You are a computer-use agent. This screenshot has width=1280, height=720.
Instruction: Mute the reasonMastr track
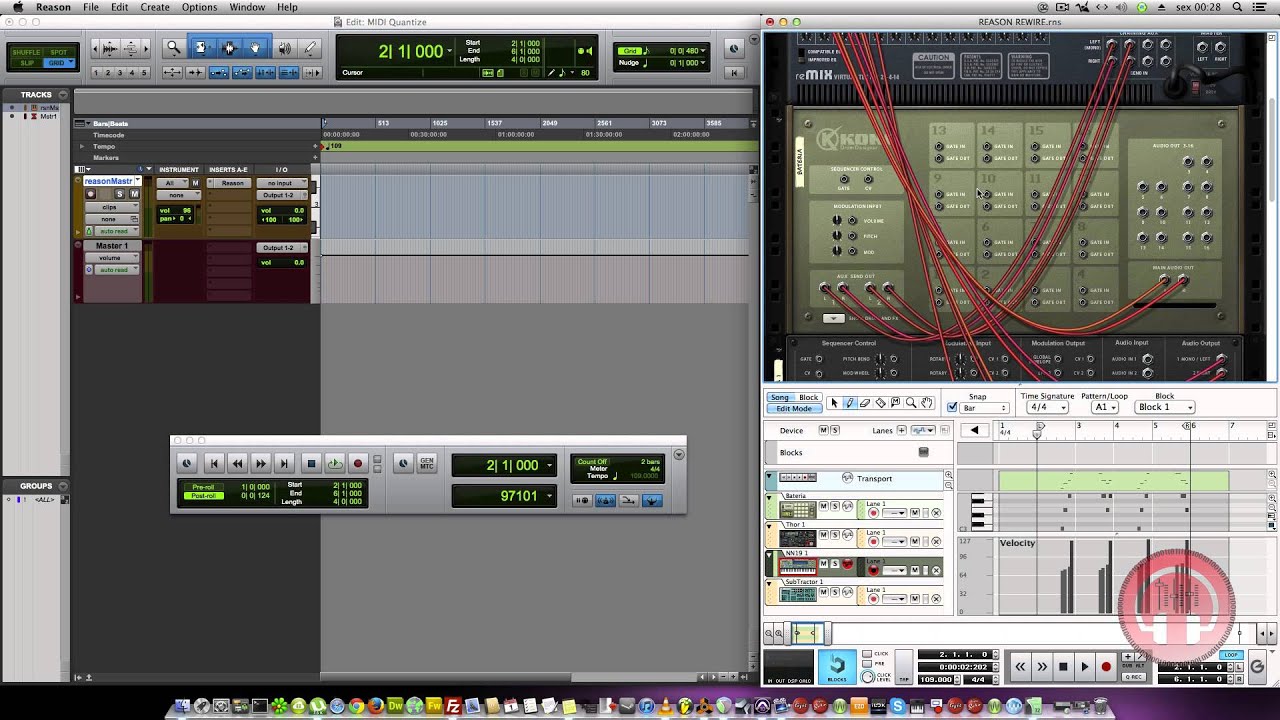(x=134, y=194)
